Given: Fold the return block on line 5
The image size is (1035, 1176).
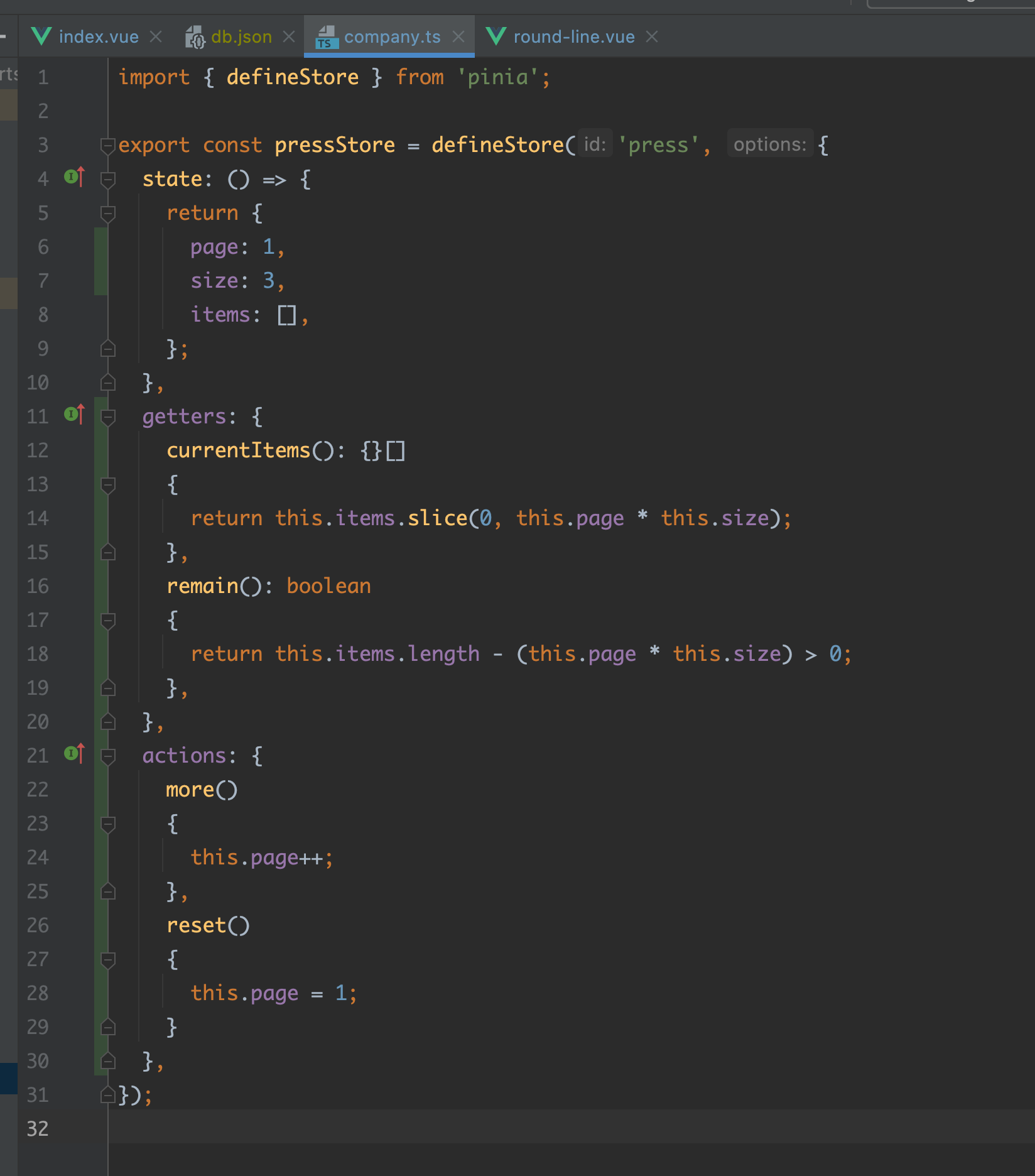Looking at the screenshot, I should coord(108,214).
